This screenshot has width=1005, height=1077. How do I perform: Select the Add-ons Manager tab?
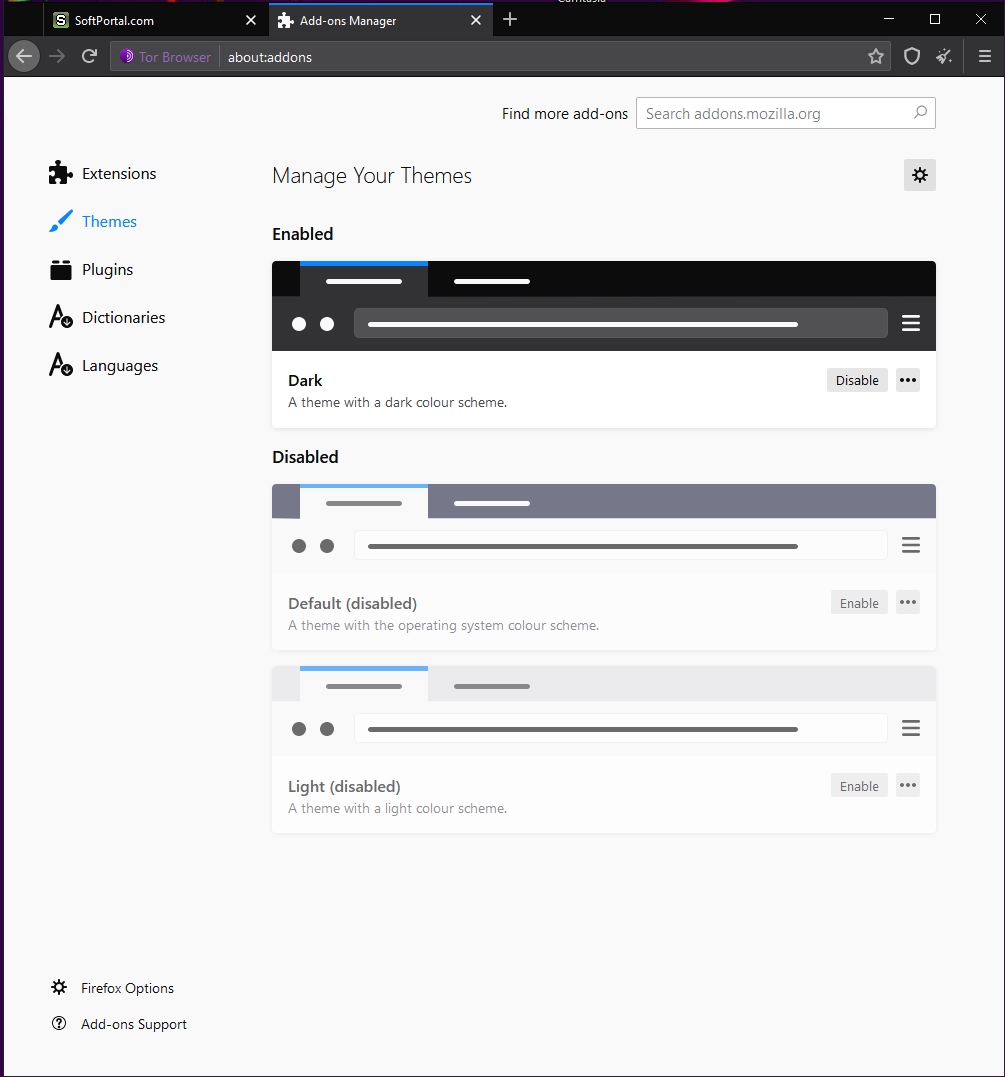381,20
